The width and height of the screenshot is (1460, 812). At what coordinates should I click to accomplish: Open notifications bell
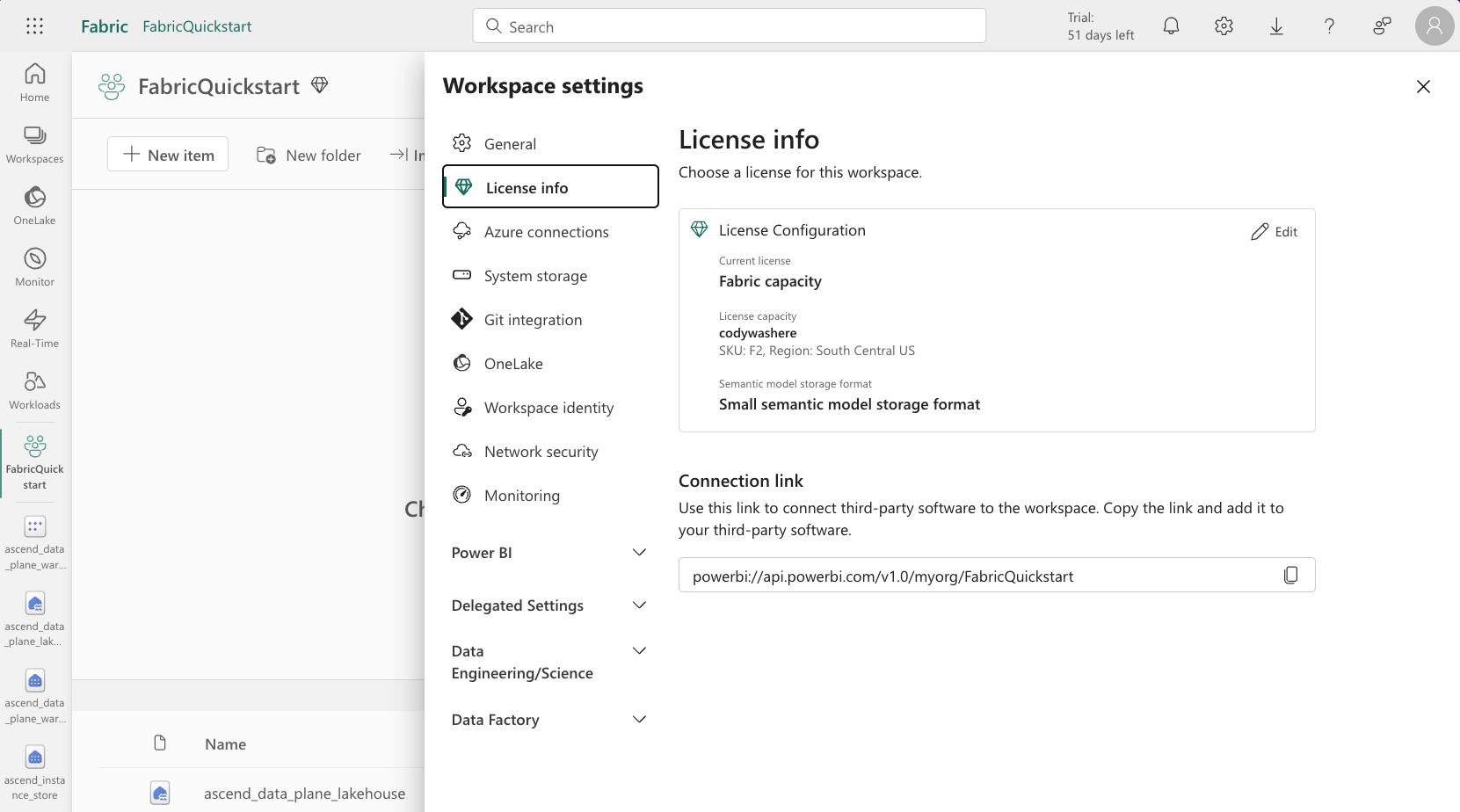1171,26
